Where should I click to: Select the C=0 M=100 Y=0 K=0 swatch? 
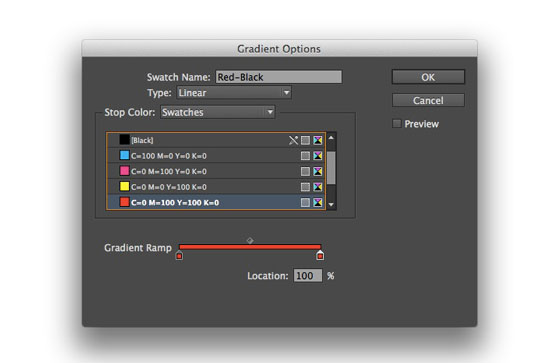click(216, 171)
